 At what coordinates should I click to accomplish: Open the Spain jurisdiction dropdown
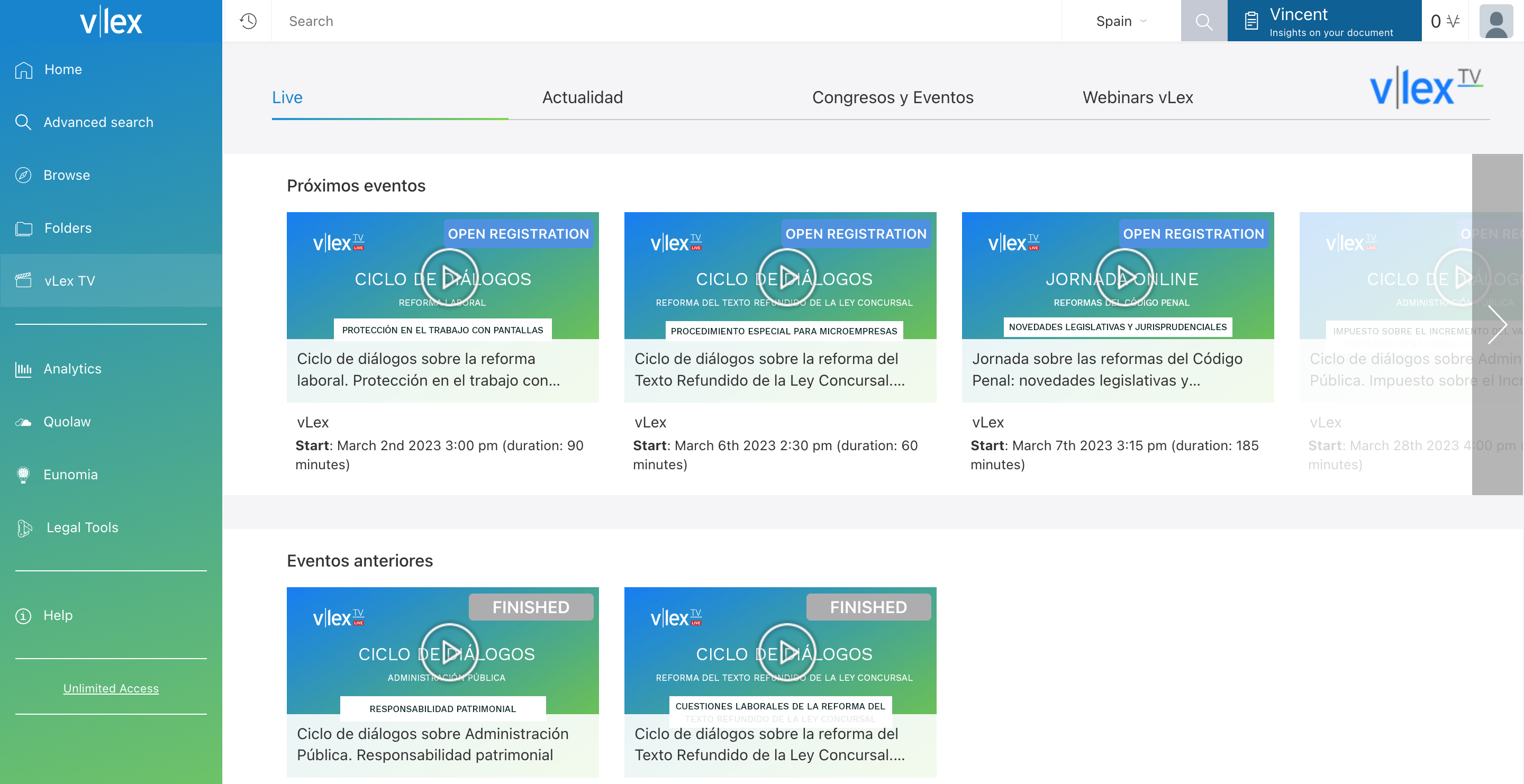pos(1121,21)
